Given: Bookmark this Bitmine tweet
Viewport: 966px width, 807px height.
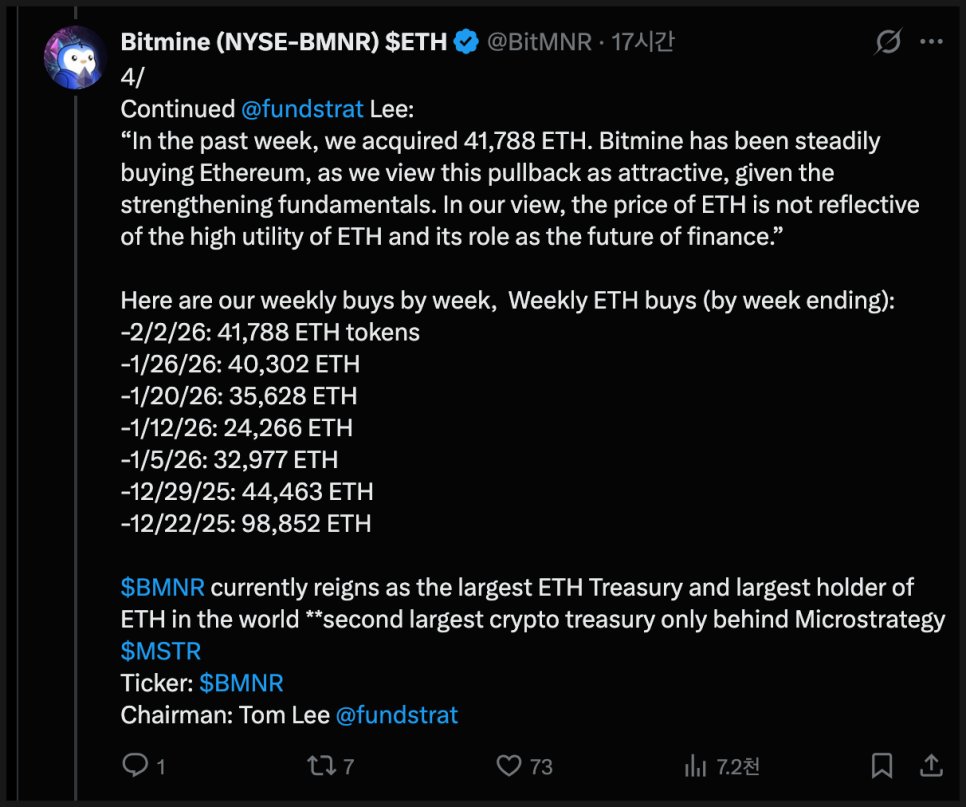Looking at the screenshot, I should pyautogui.click(x=881, y=766).
